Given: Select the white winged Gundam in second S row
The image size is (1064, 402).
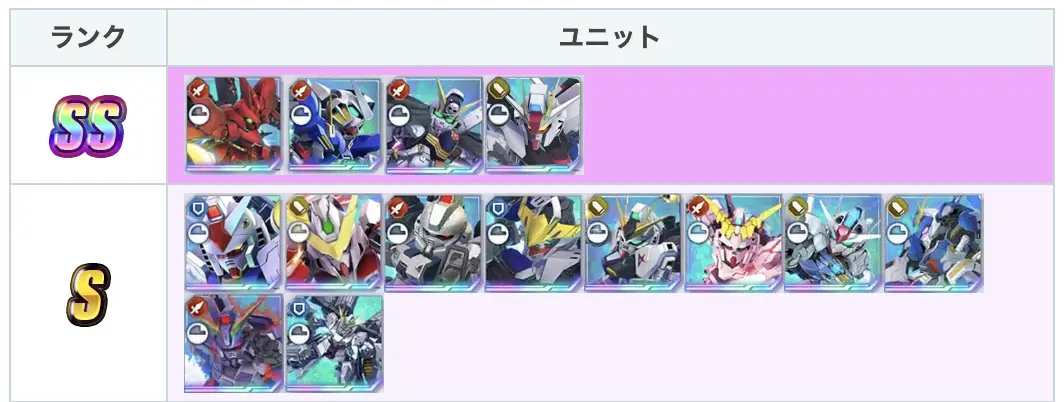Looking at the screenshot, I should pyautogui.click(x=335, y=343).
